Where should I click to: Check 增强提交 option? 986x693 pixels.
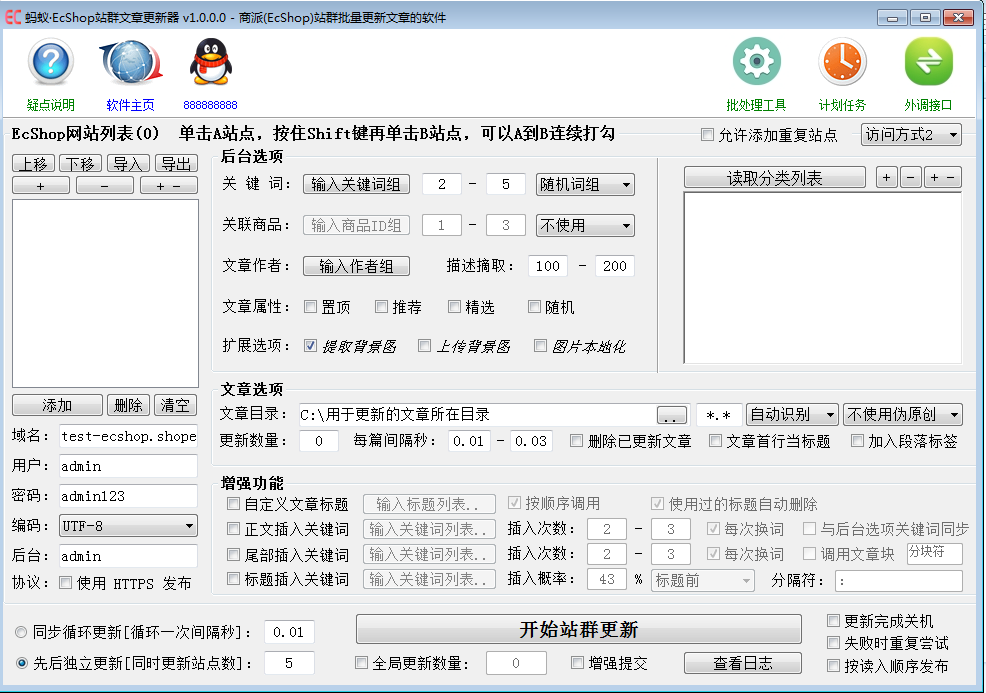[x=577, y=663]
